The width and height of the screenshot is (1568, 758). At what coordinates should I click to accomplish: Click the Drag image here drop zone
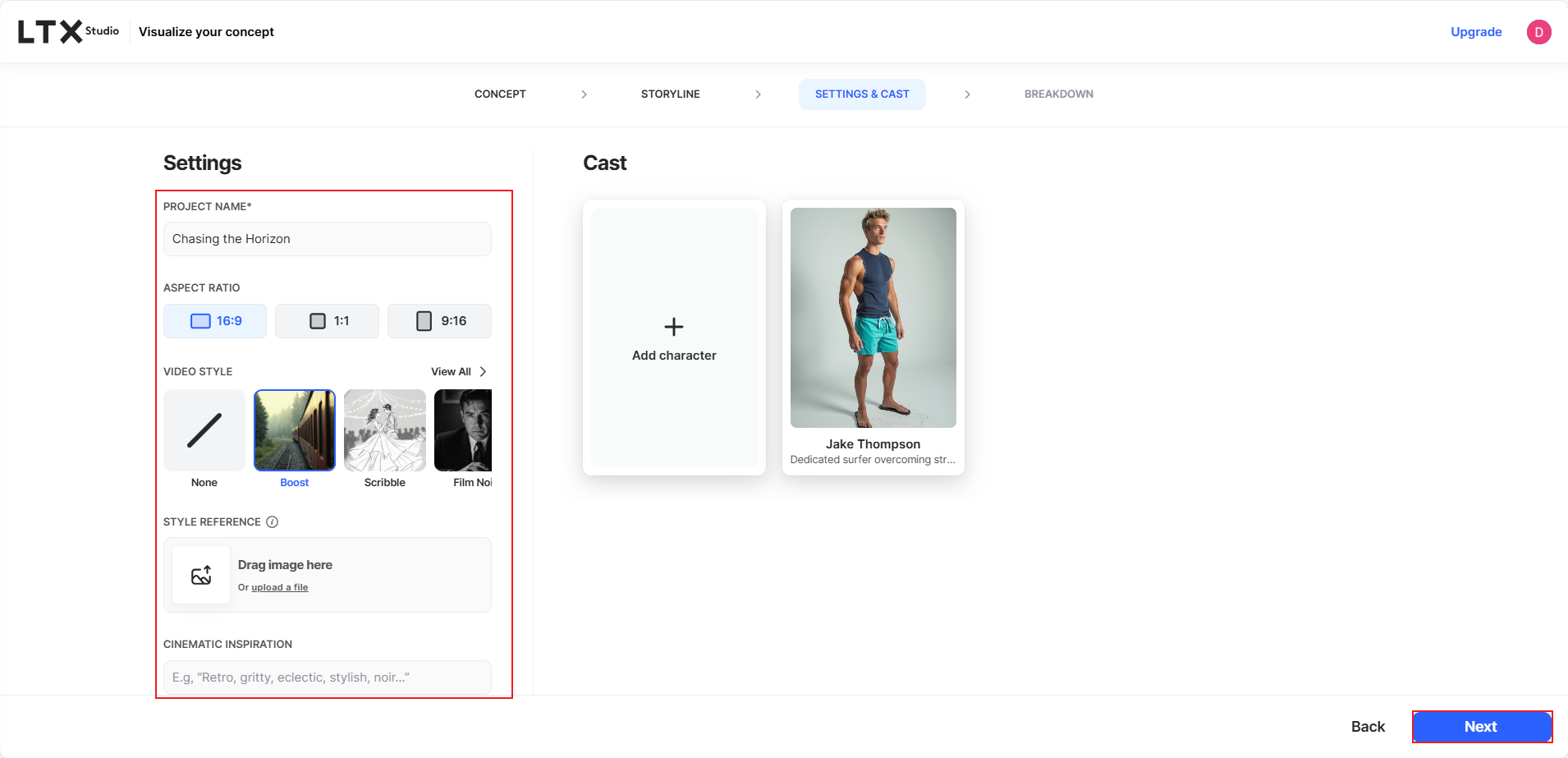[328, 575]
